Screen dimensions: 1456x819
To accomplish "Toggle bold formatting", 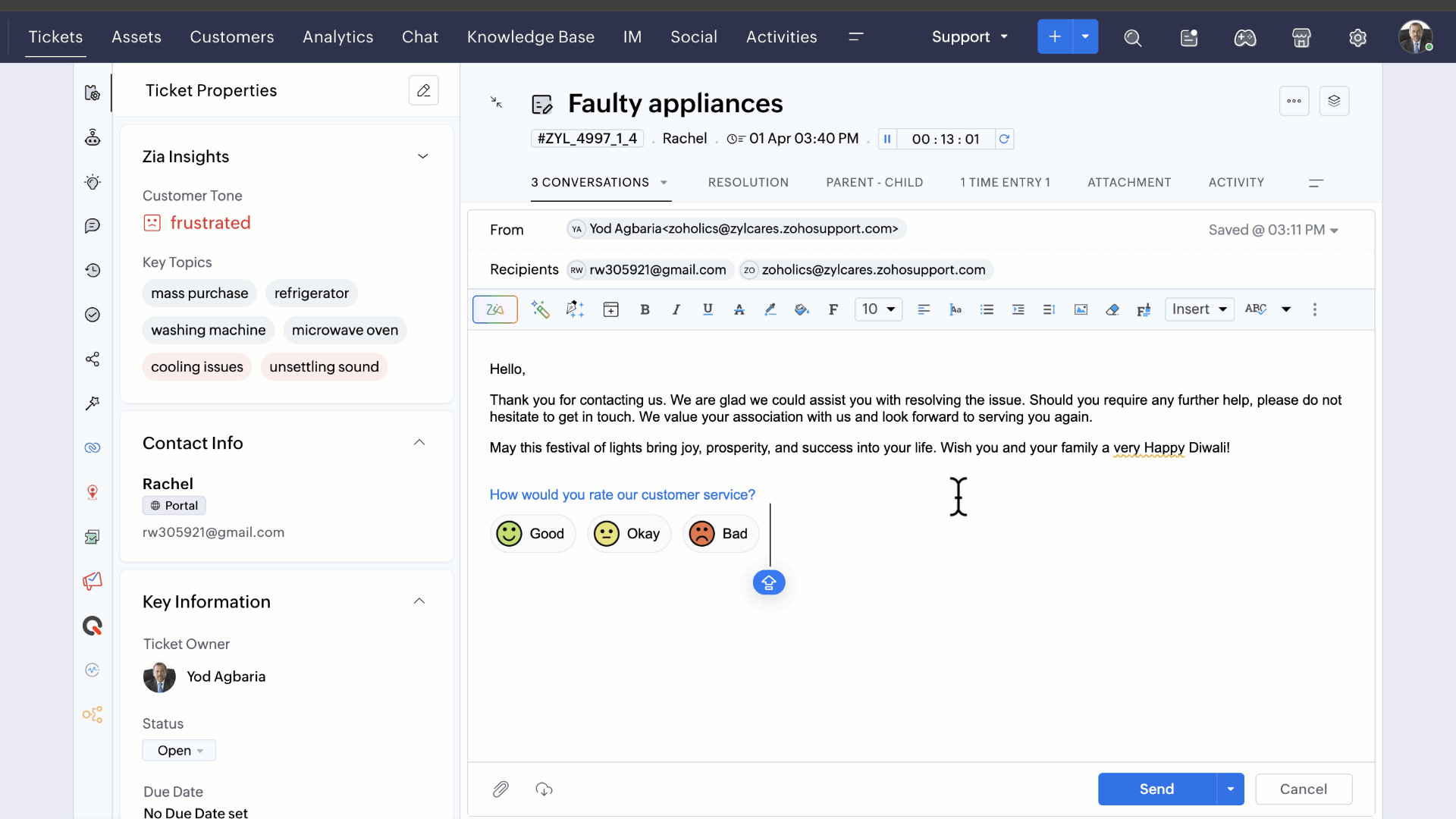I will (x=645, y=309).
